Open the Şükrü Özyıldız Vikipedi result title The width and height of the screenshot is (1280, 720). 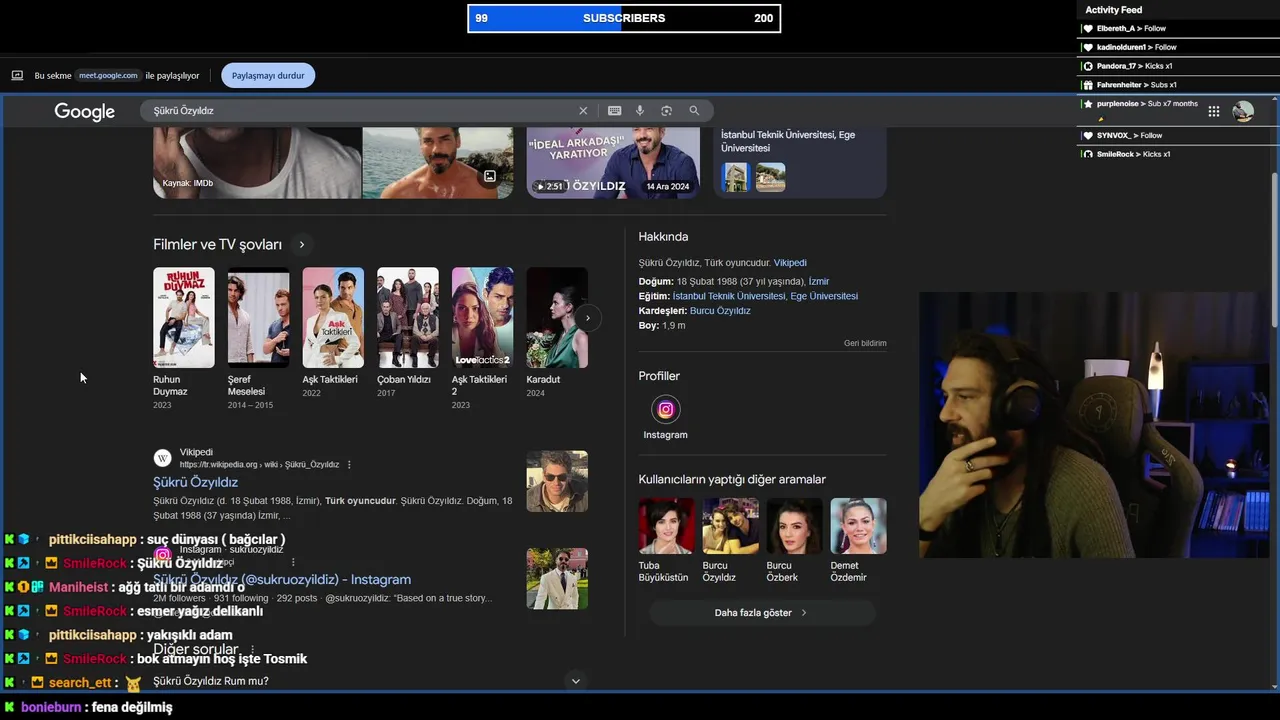195,482
